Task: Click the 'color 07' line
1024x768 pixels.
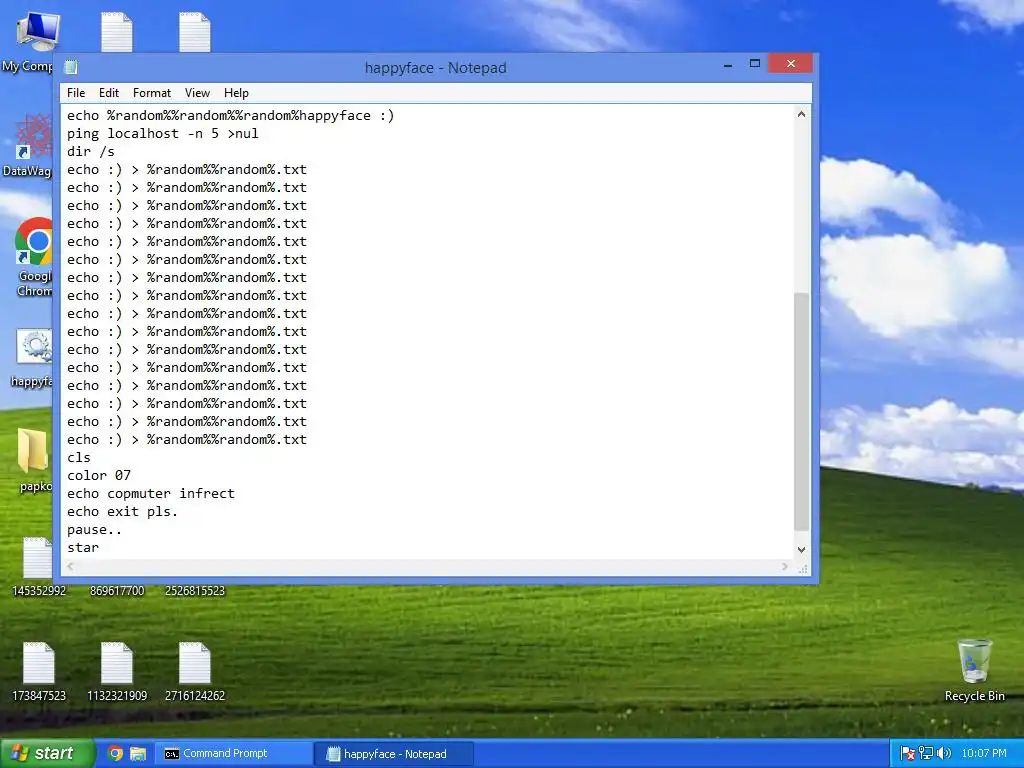Action: (x=99, y=475)
